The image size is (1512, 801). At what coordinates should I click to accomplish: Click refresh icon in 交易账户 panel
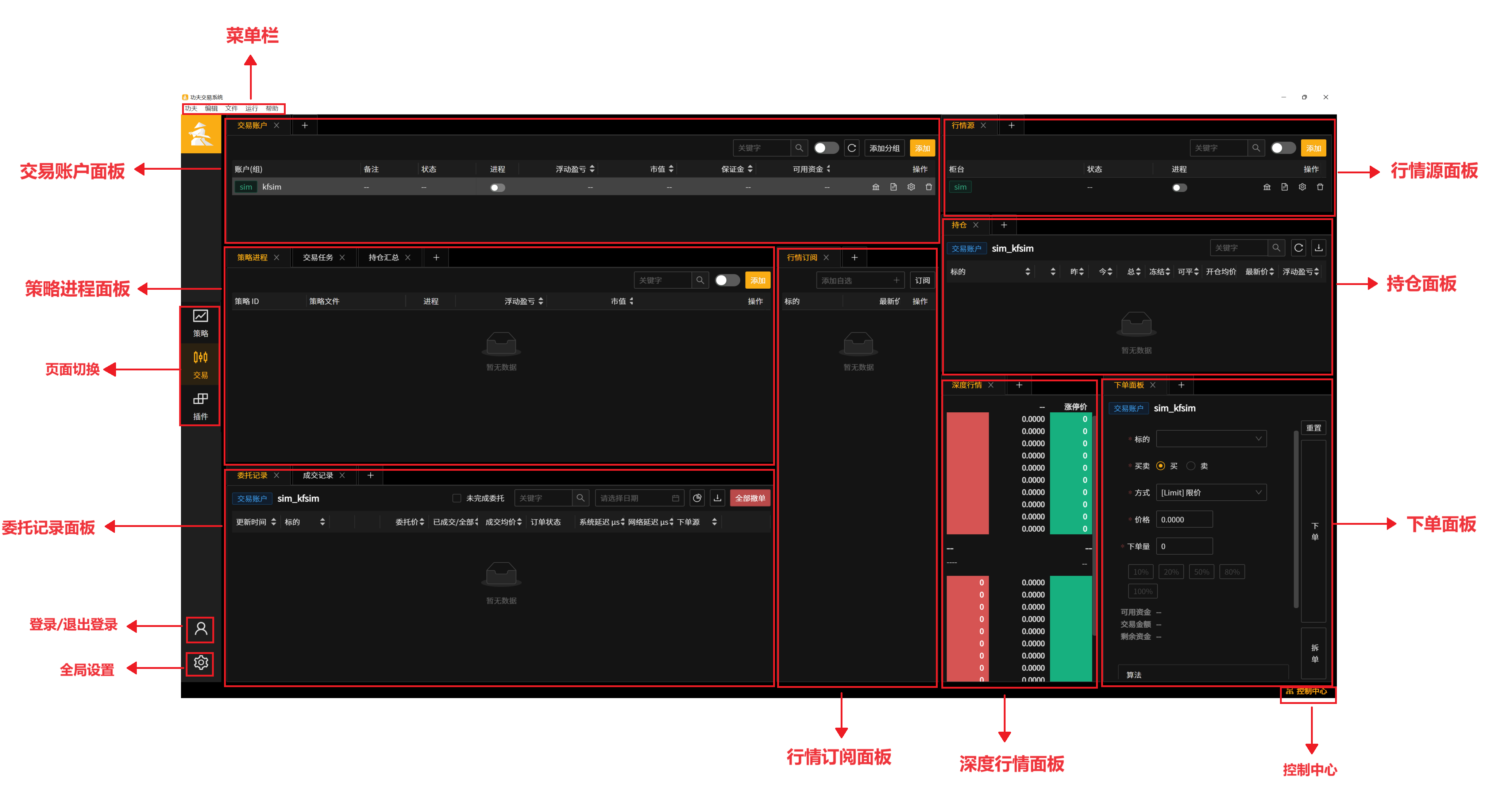852,148
